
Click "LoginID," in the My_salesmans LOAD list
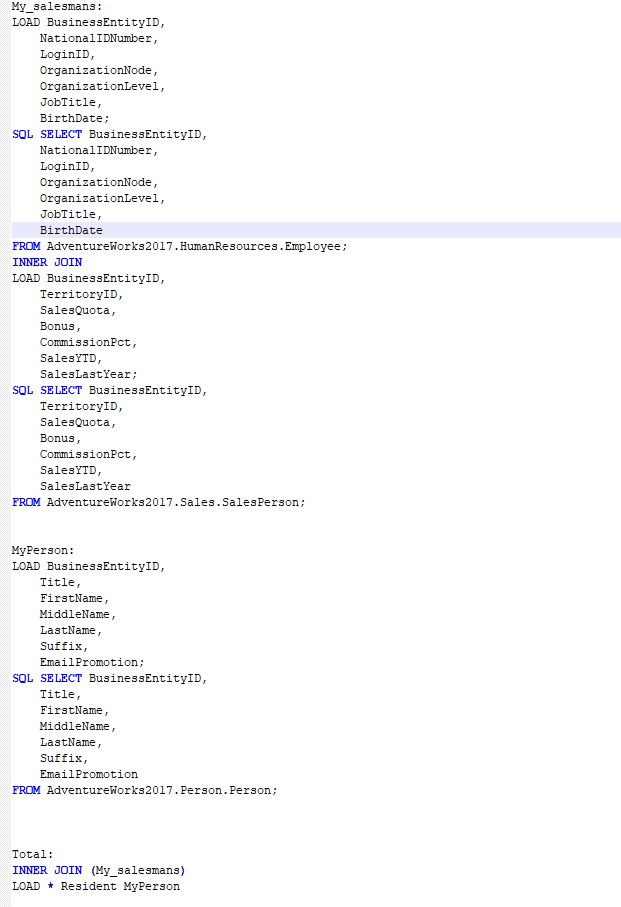coord(67,54)
